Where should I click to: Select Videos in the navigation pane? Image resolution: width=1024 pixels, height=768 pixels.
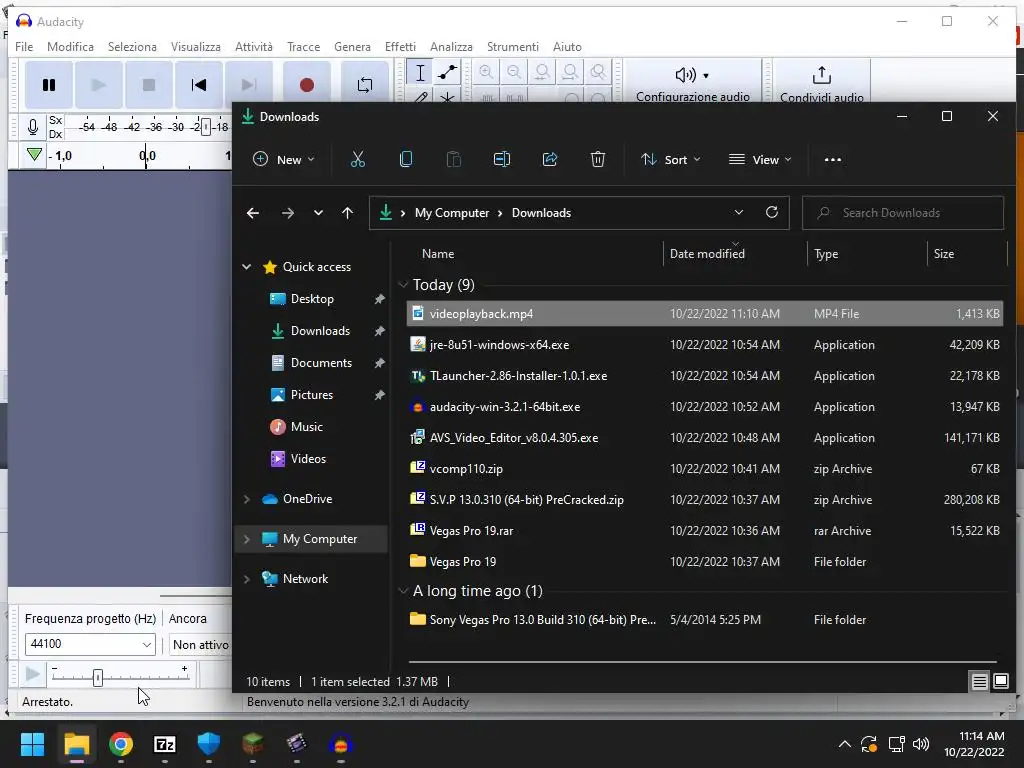(x=308, y=458)
